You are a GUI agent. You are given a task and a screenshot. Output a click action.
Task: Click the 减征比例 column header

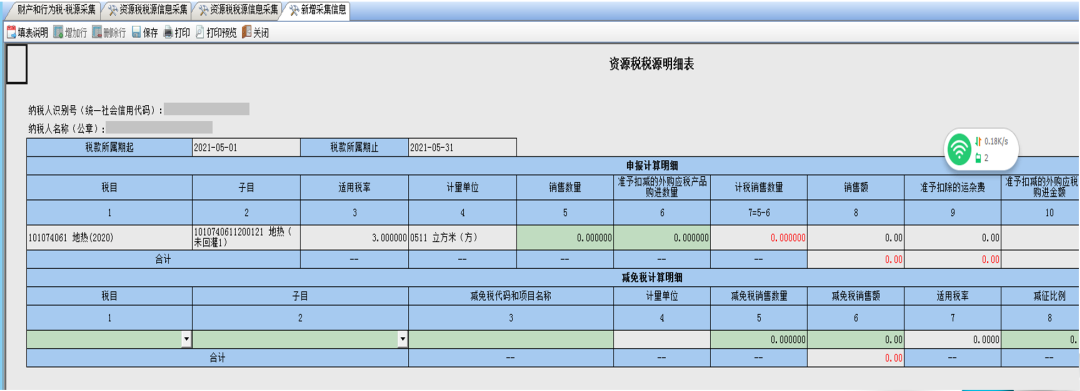1040,296
